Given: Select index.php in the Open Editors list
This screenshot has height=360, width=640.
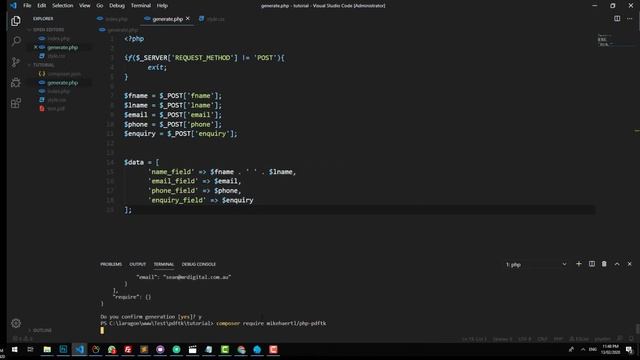Looking at the screenshot, I should pos(58,38).
